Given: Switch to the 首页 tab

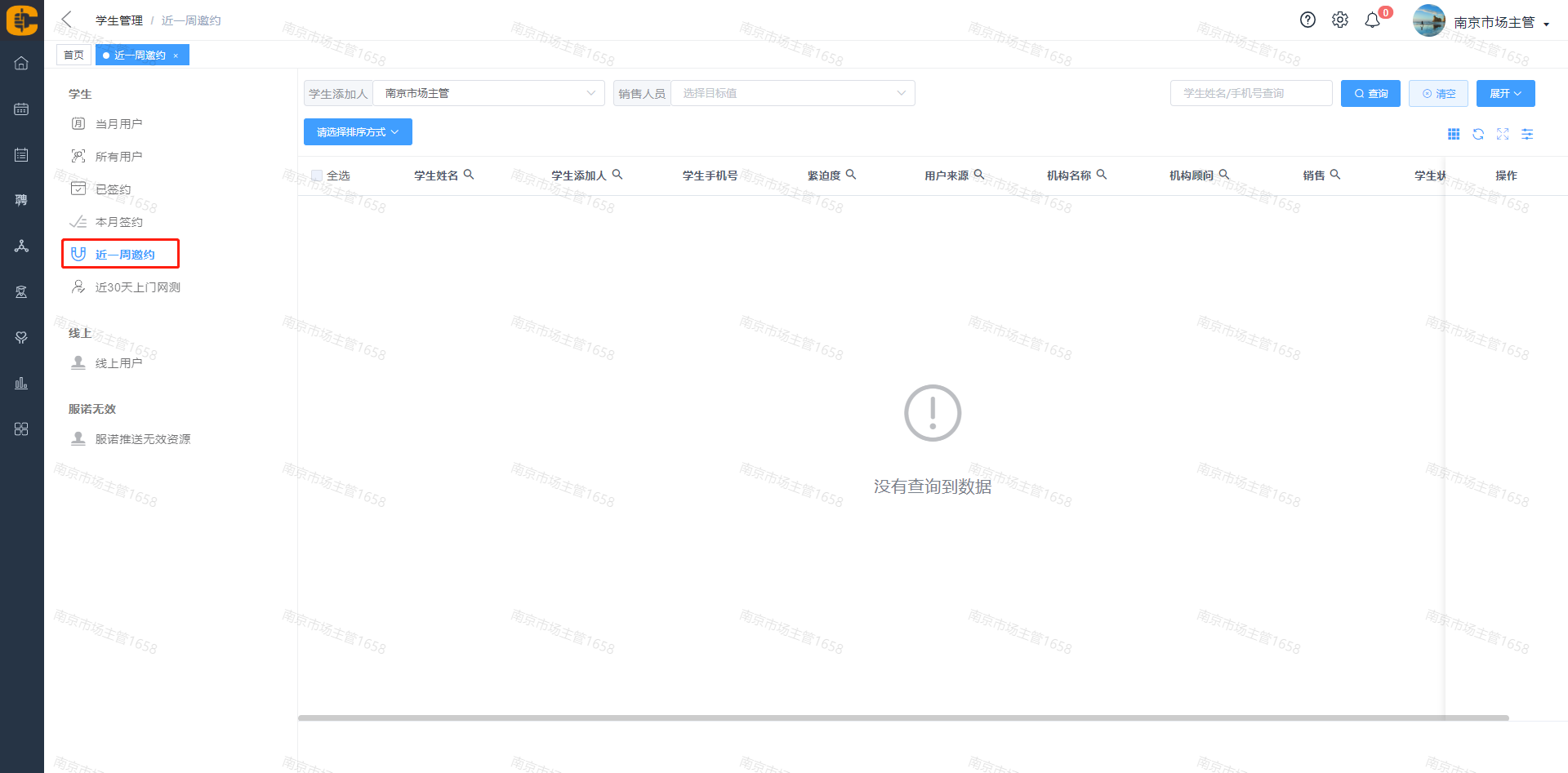Looking at the screenshot, I should 73,55.
